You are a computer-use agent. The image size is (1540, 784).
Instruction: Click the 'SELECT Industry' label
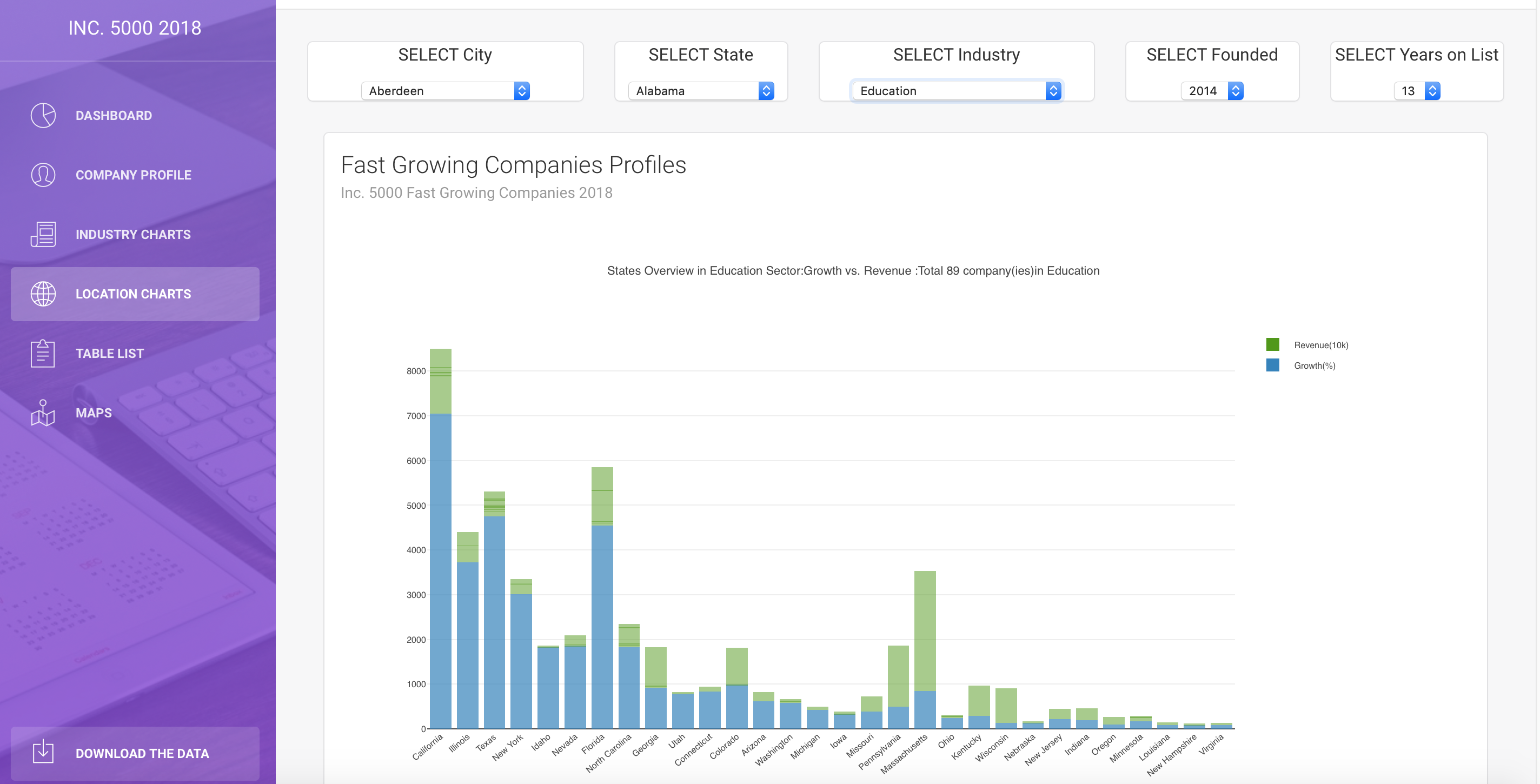tap(957, 55)
